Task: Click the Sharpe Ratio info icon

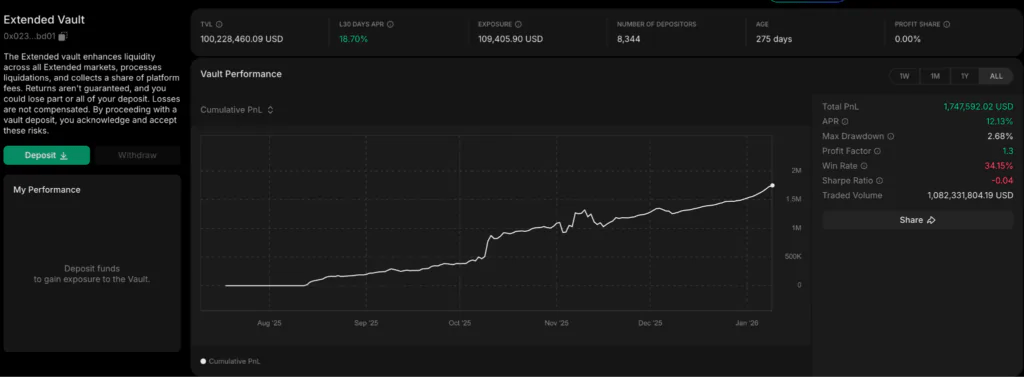Action: (x=879, y=181)
